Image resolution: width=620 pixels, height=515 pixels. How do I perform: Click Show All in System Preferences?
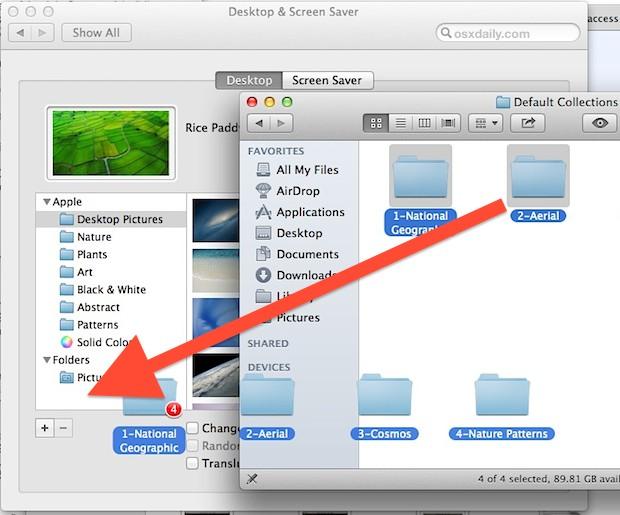coord(96,33)
